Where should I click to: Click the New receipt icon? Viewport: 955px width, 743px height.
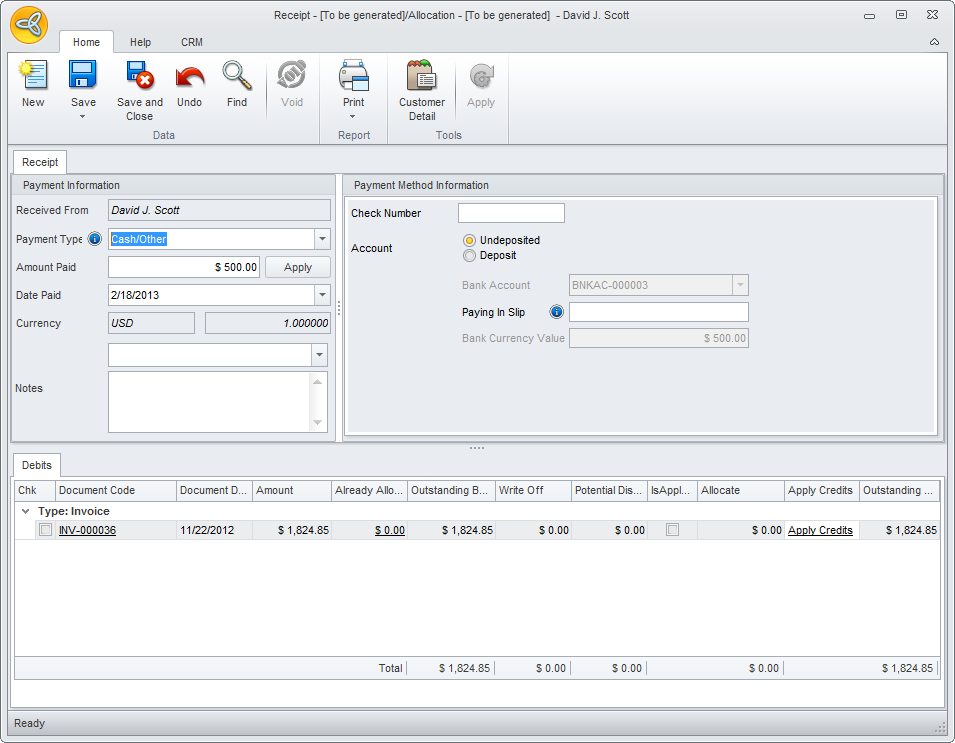click(x=33, y=77)
